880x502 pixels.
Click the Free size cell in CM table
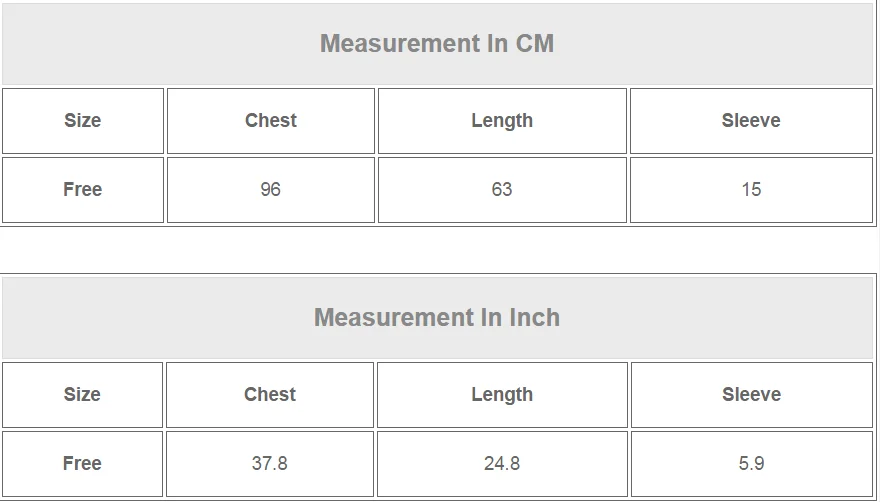pyautogui.click(x=82, y=190)
